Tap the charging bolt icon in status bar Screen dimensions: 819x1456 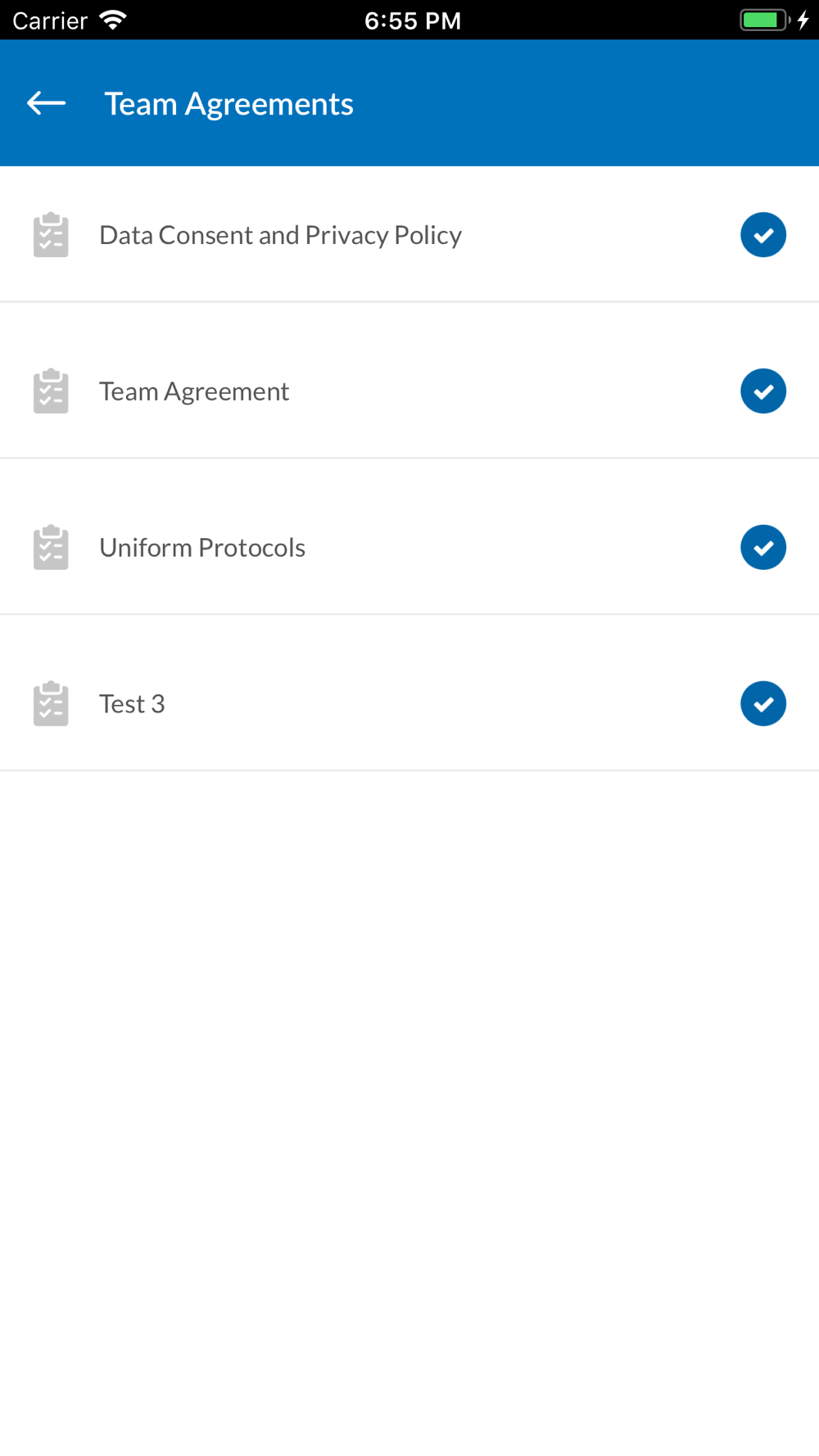click(x=803, y=20)
